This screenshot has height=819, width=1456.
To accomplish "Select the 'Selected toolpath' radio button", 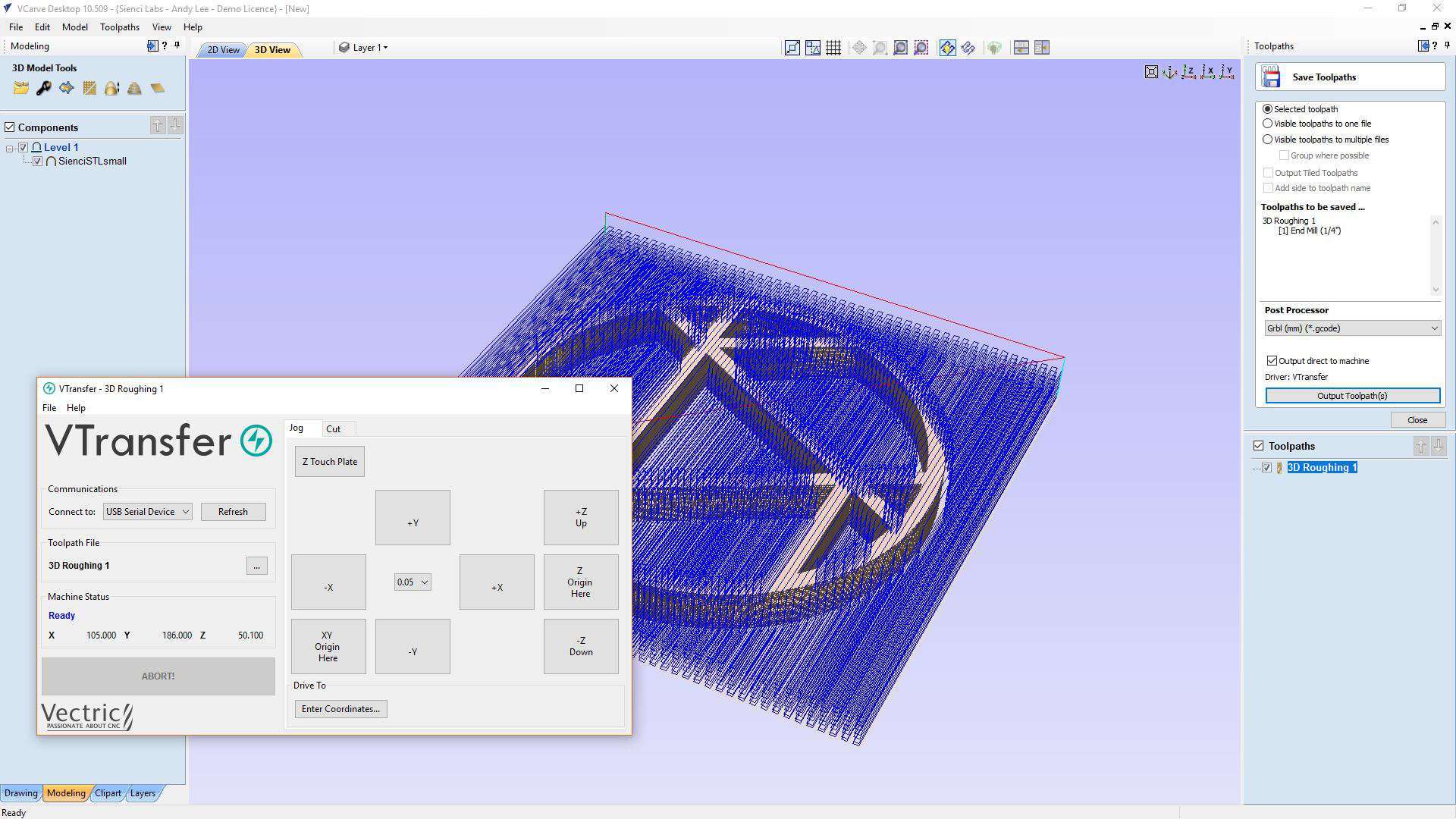I will (1267, 109).
